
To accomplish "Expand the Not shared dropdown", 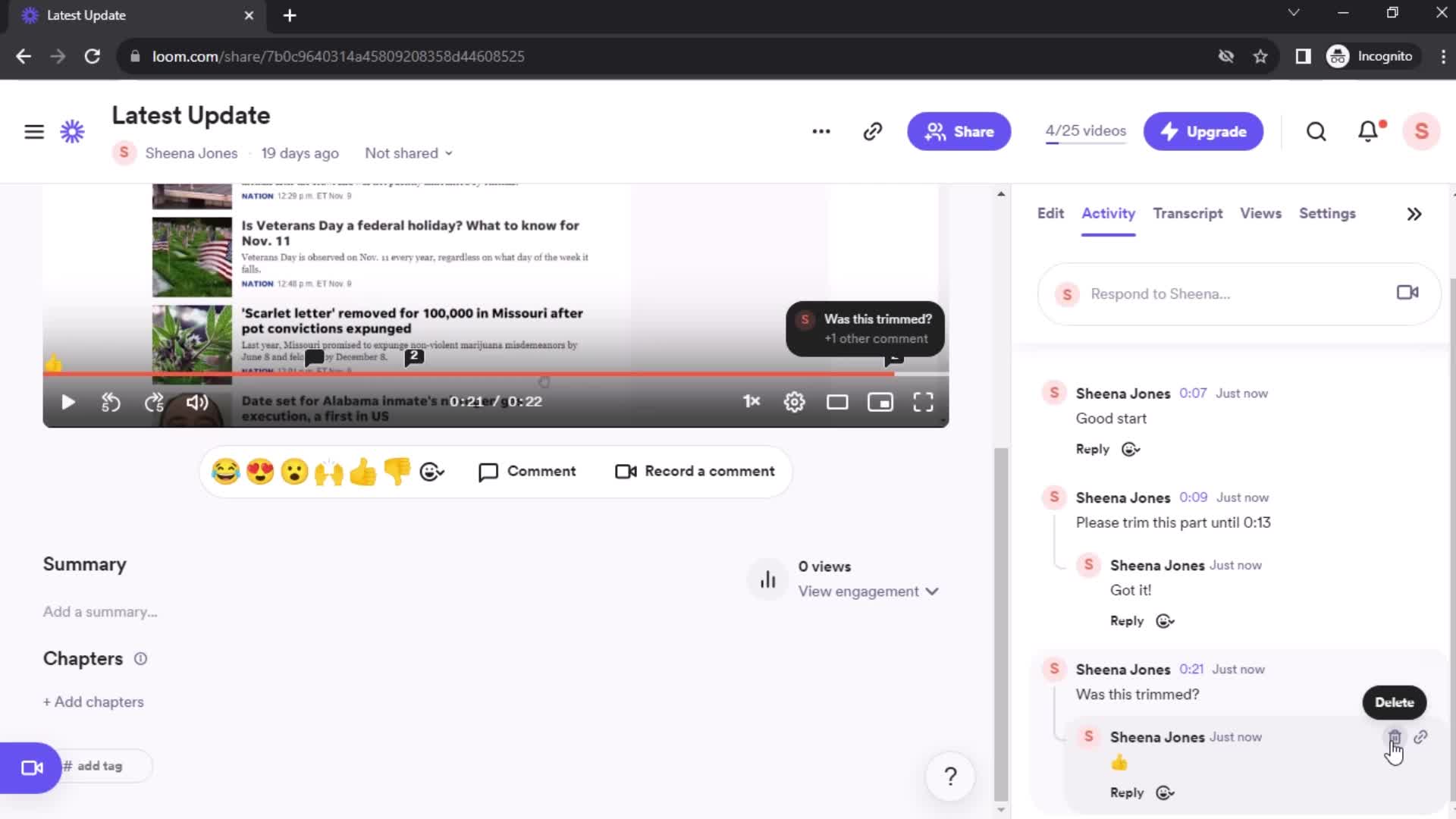I will pos(407,153).
